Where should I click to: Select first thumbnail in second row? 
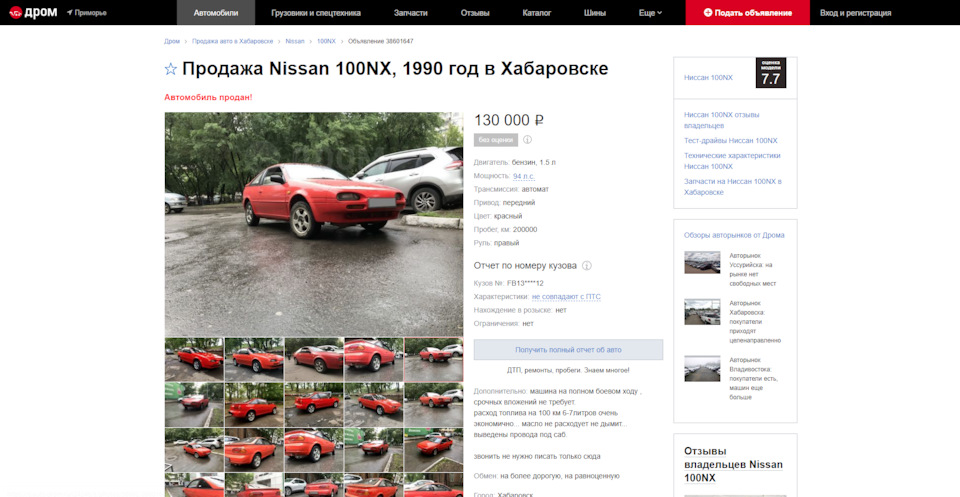pos(194,405)
